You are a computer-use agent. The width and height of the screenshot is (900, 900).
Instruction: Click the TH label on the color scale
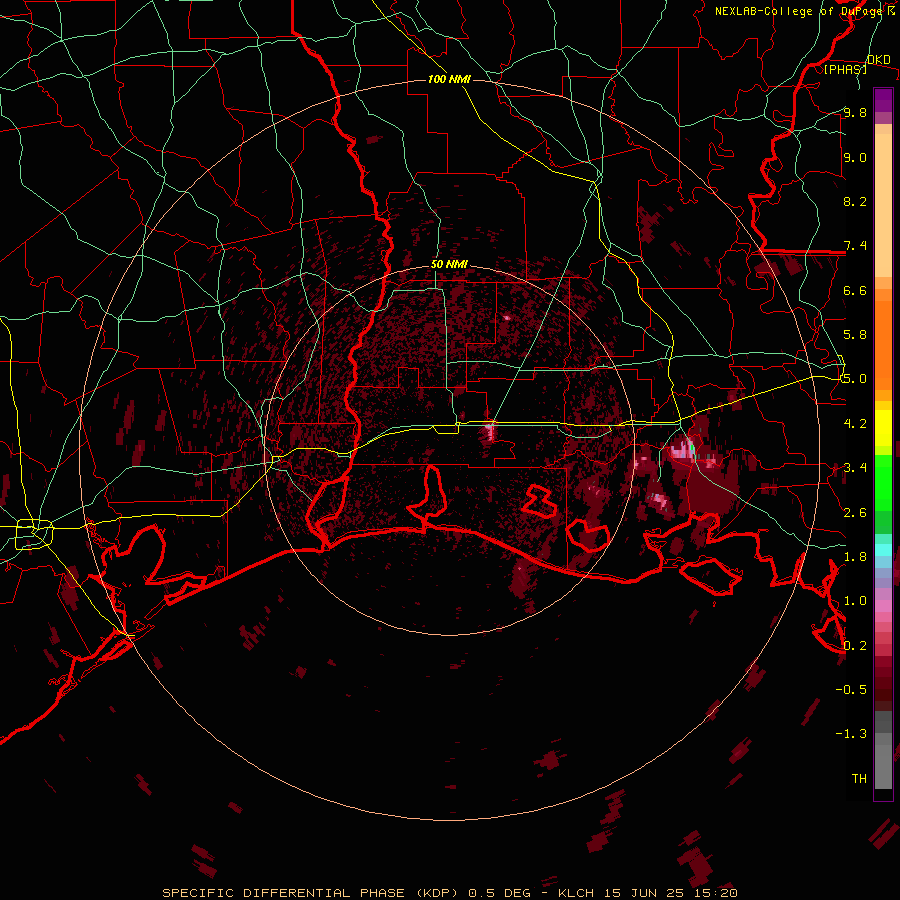(x=859, y=779)
